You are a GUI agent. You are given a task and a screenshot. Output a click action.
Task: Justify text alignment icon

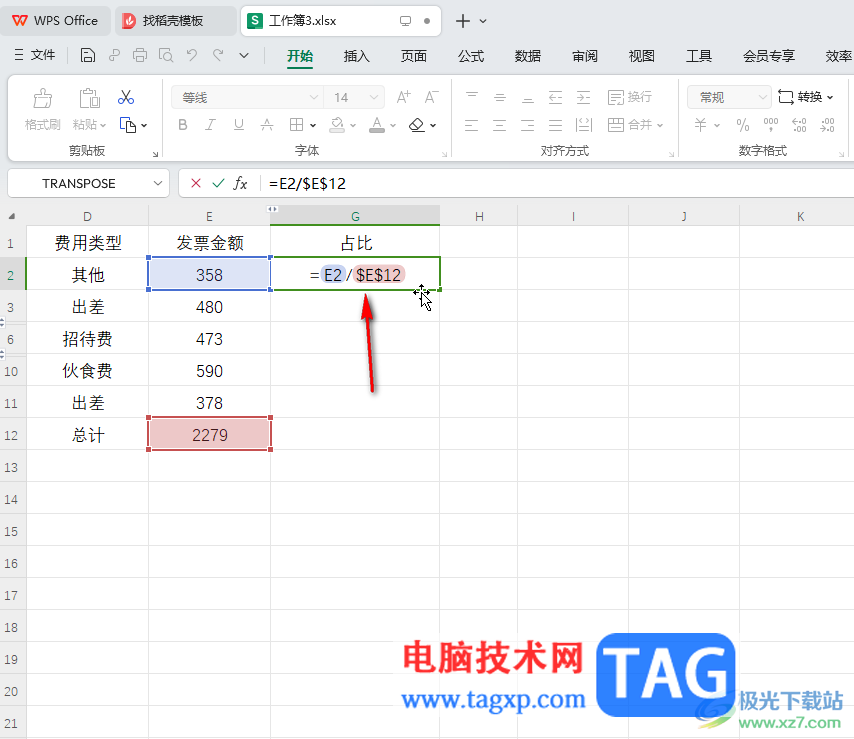(x=556, y=125)
